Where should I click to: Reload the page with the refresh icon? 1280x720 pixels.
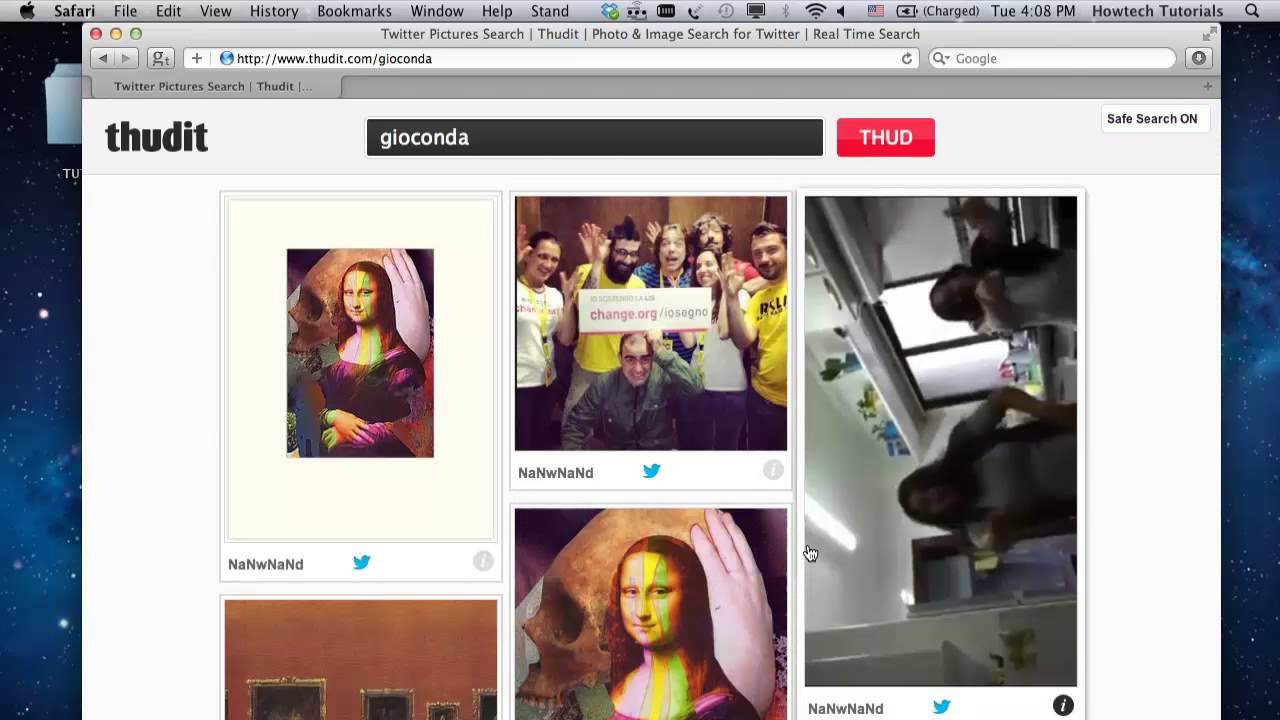pos(907,58)
